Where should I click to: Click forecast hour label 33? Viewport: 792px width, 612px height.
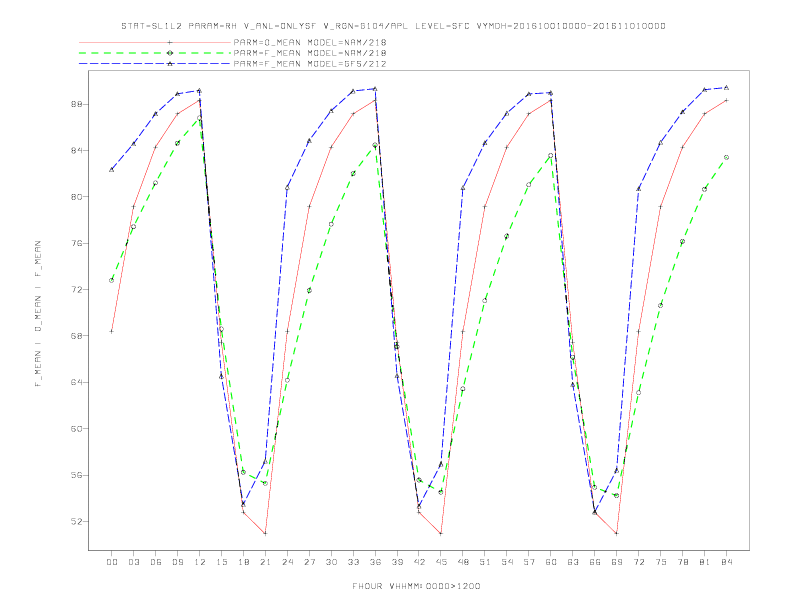click(x=353, y=562)
